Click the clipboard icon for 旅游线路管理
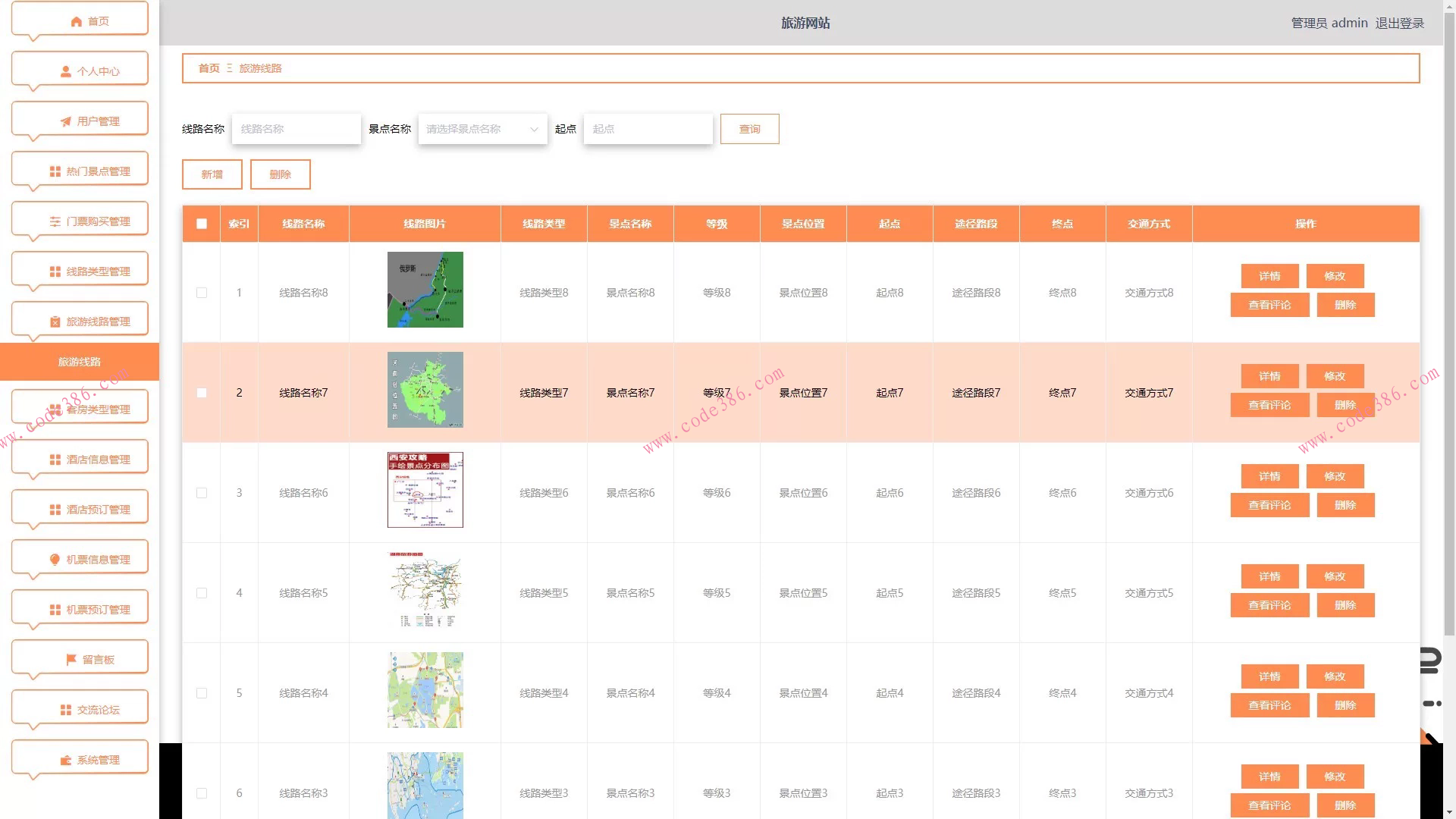 pyautogui.click(x=55, y=322)
